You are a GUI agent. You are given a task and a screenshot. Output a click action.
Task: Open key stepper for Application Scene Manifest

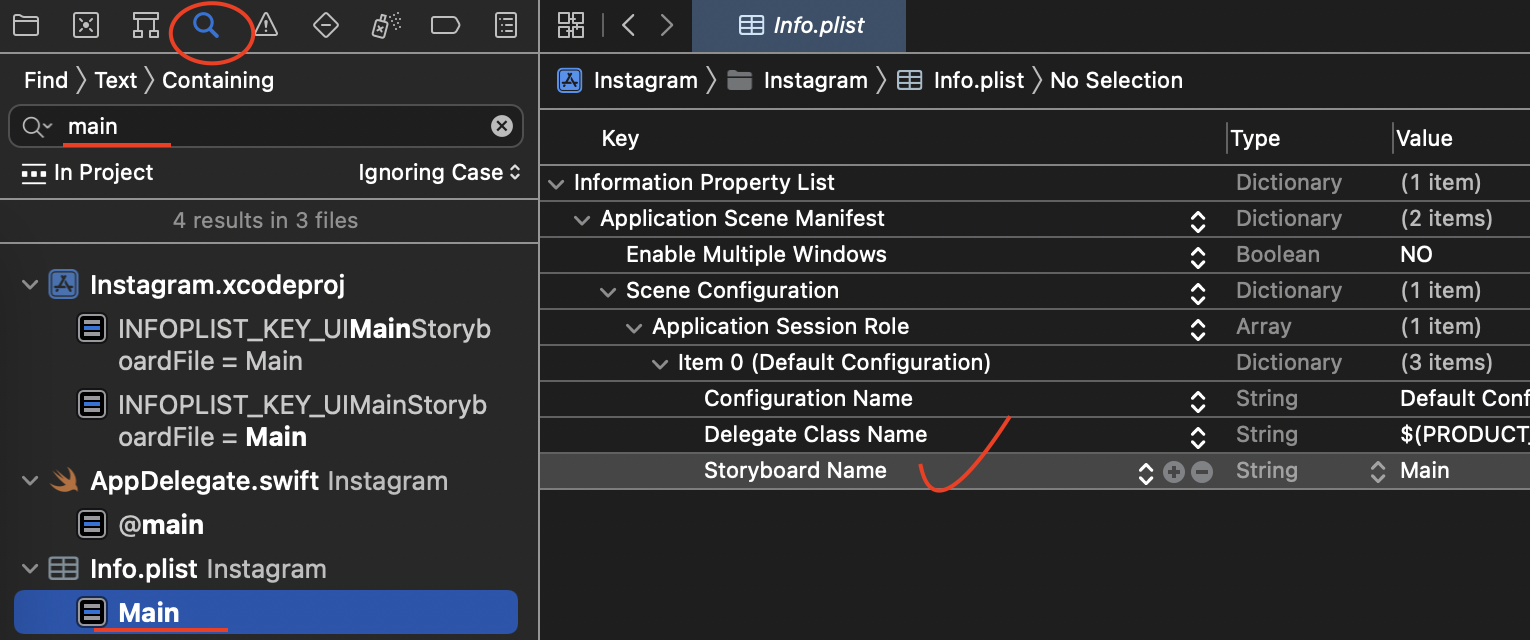(1197, 220)
